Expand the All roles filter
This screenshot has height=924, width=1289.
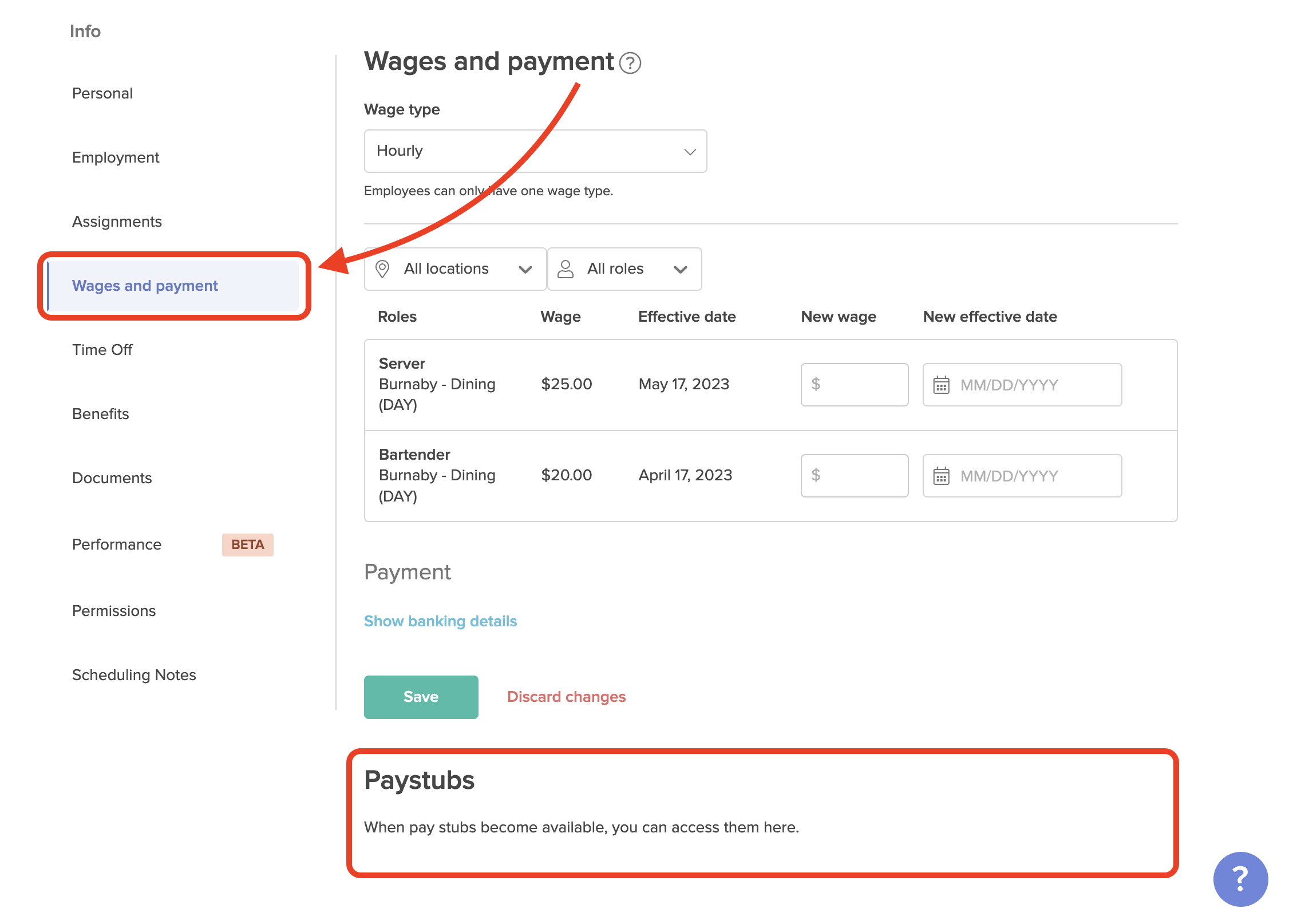click(x=624, y=269)
